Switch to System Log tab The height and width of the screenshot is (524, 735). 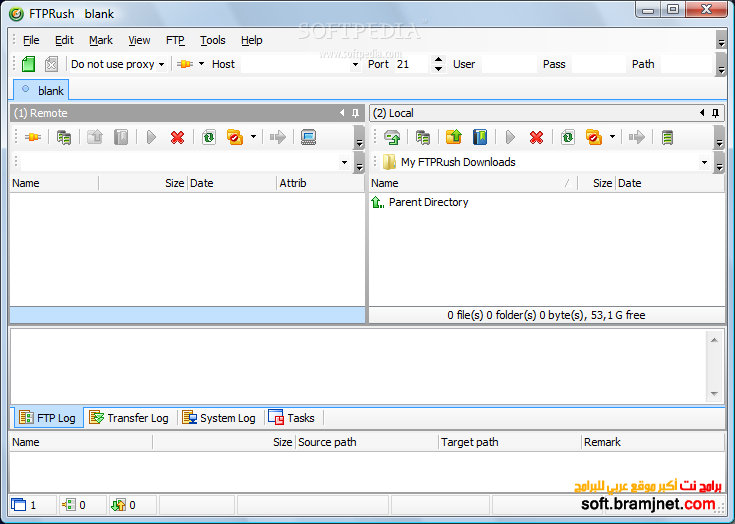click(219, 418)
